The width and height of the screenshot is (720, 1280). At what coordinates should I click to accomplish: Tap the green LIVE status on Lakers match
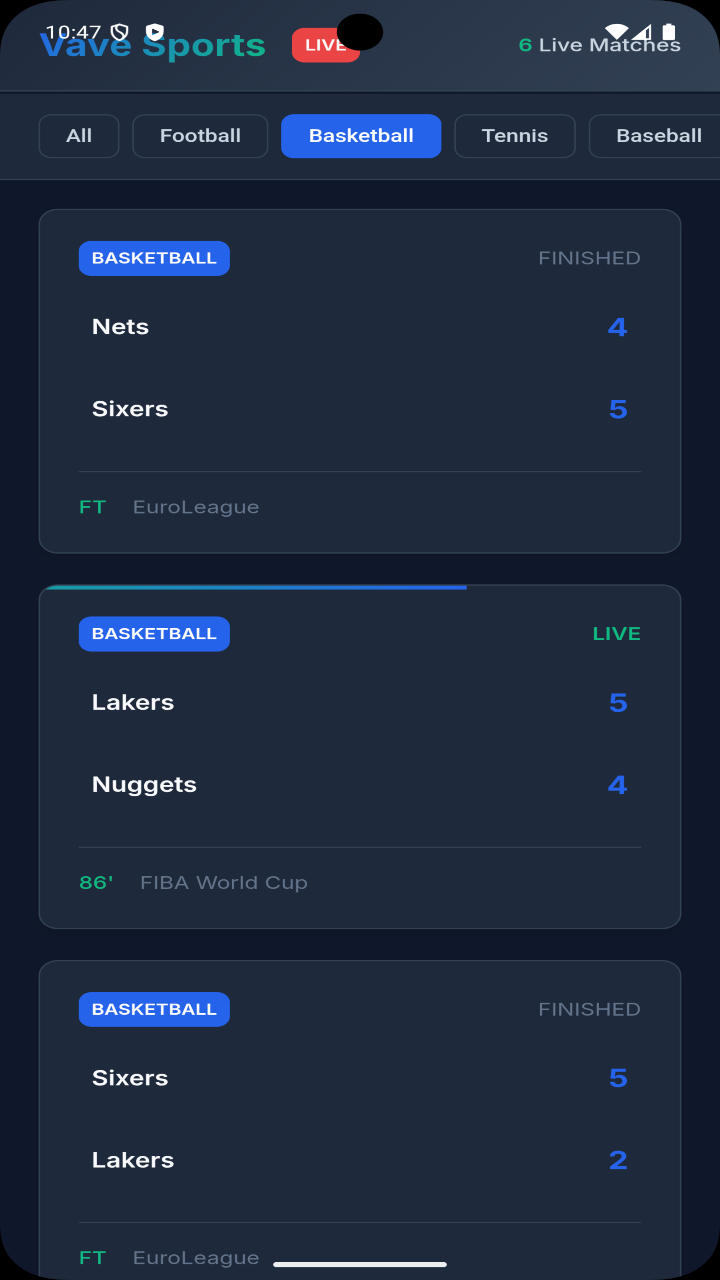[617, 634]
